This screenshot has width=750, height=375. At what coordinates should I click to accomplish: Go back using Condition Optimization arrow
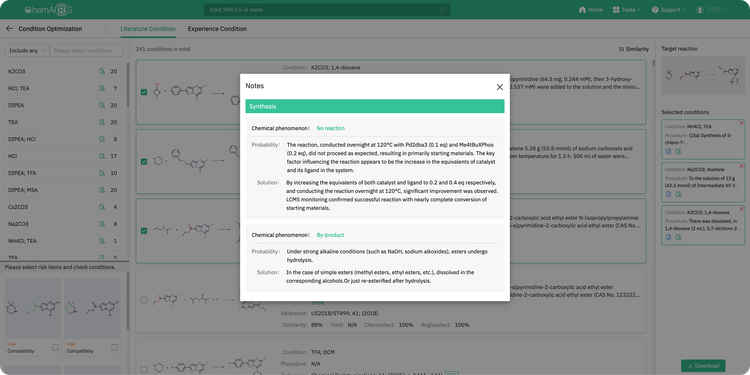tap(9, 29)
